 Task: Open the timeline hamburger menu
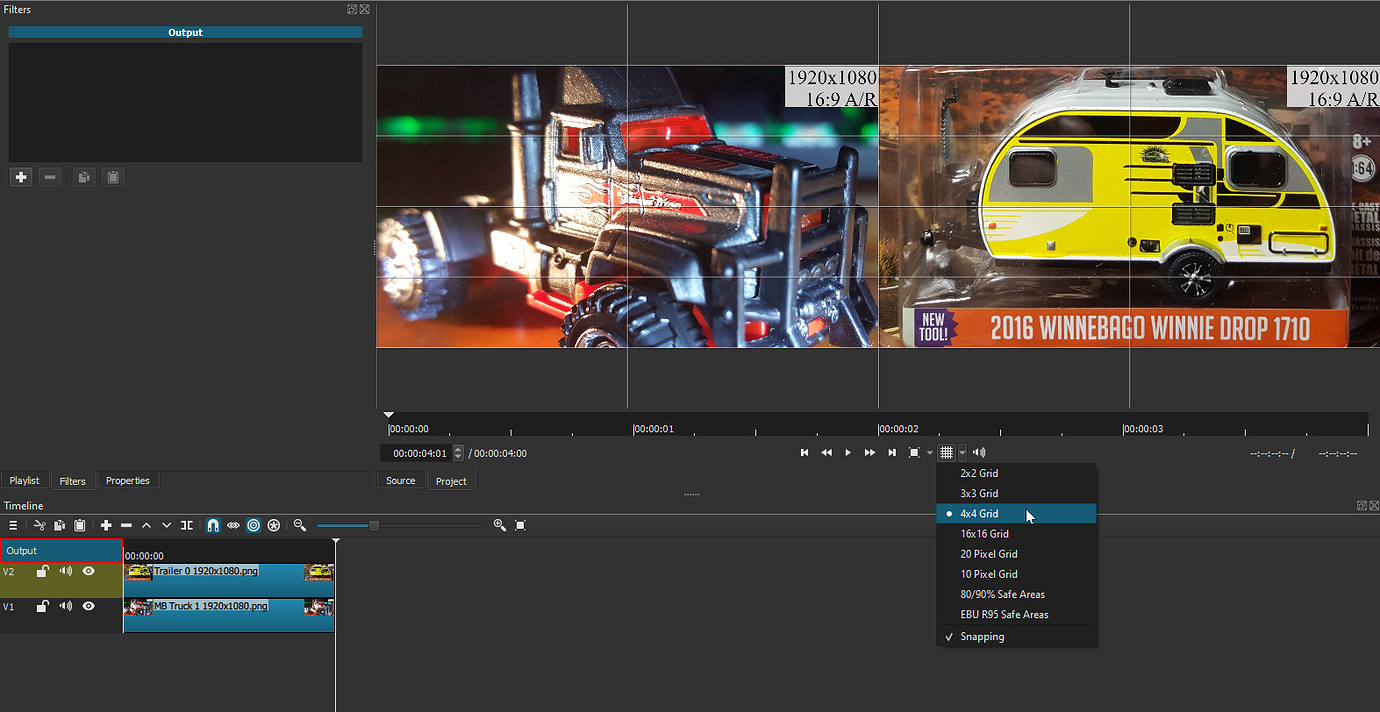click(13, 525)
